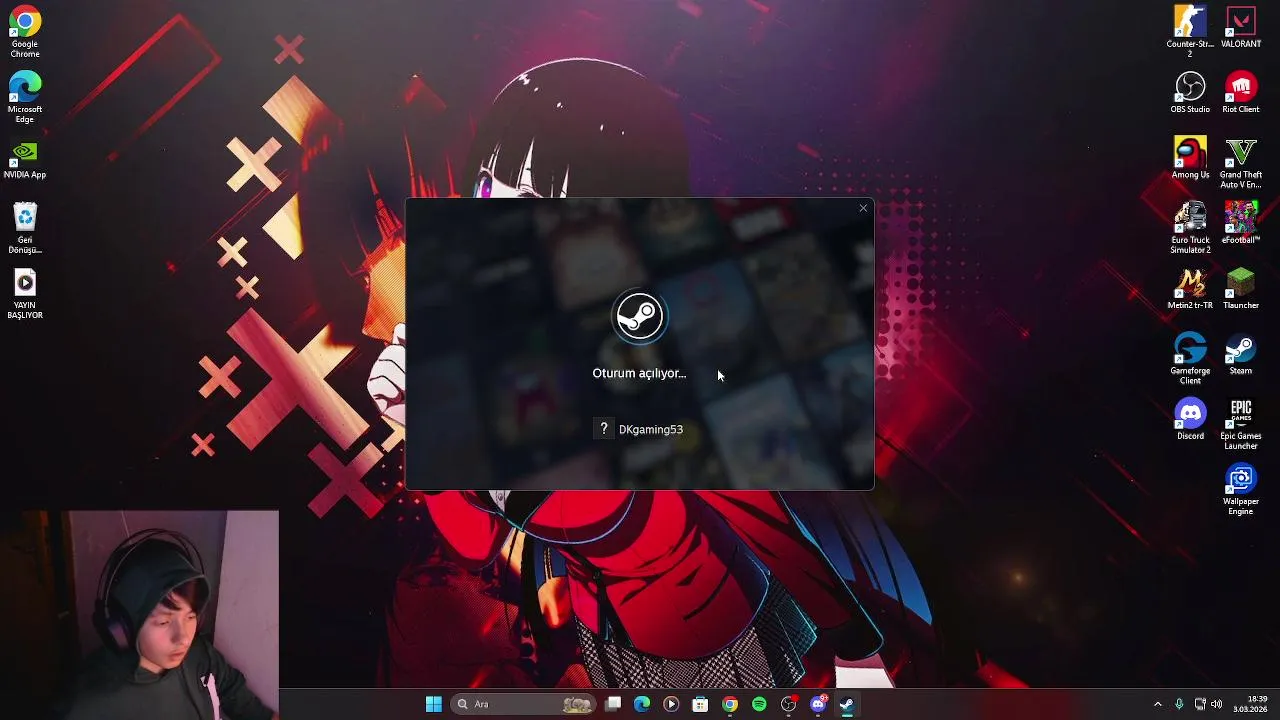Open Spotify from the taskbar
Screen dimensions: 1280x720
759,704
